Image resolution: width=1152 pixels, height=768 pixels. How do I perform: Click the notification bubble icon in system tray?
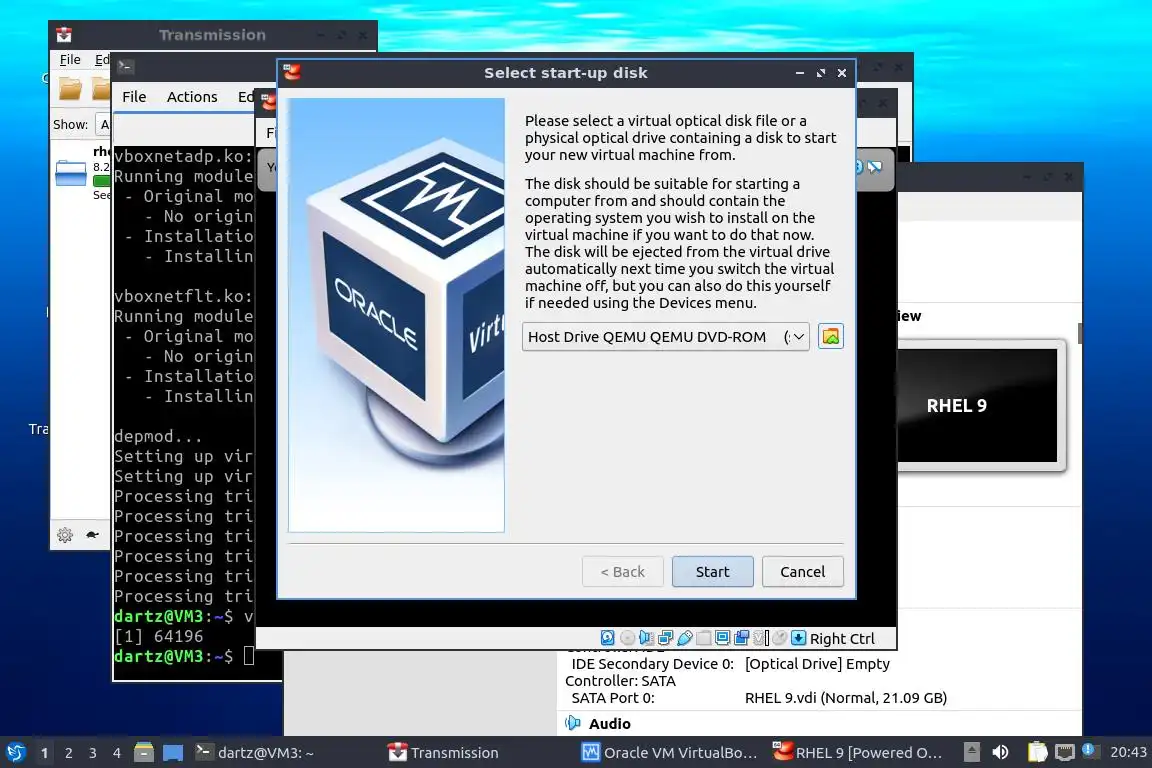coord(1090,750)
